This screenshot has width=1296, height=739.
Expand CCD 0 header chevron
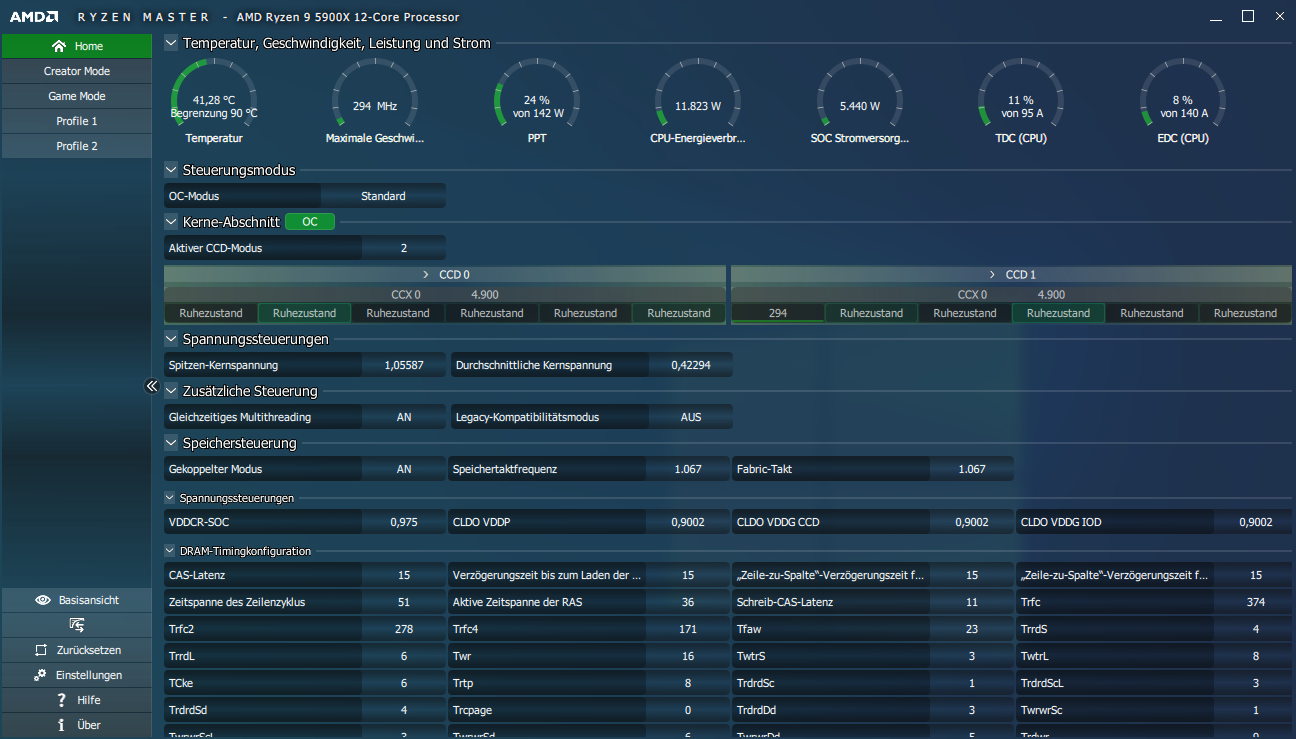point(426,274)
